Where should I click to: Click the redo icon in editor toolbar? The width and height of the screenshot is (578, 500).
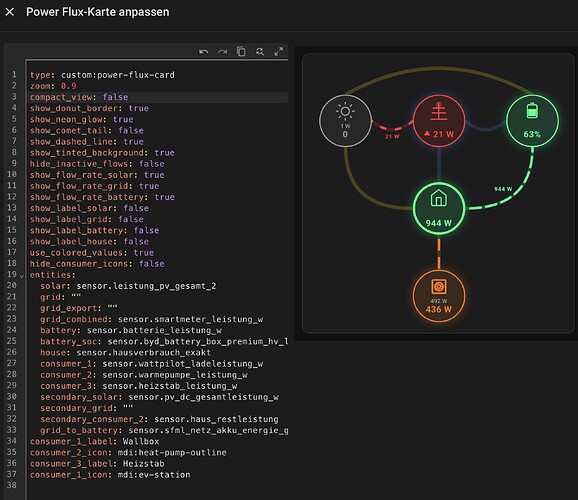[x=222, y=52]
